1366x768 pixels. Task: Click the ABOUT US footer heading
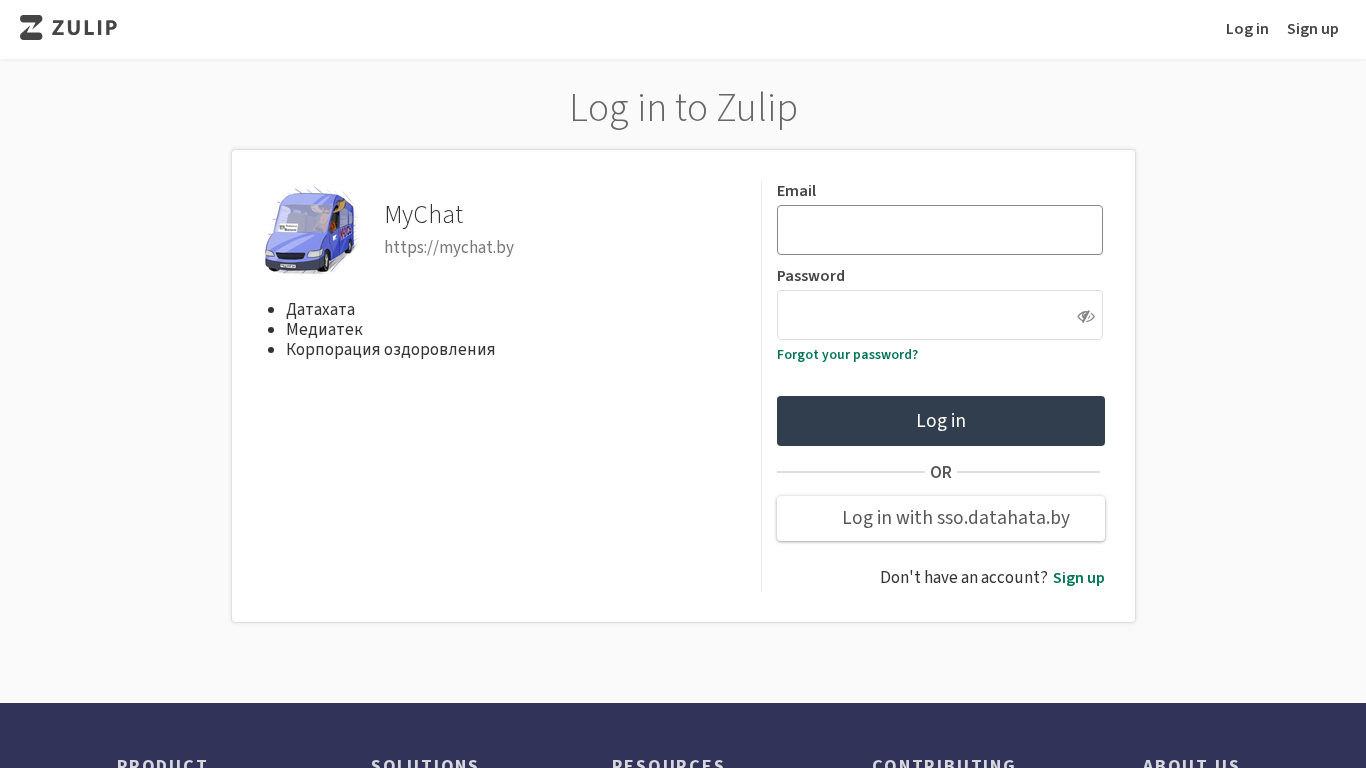tap(1191, 763)
